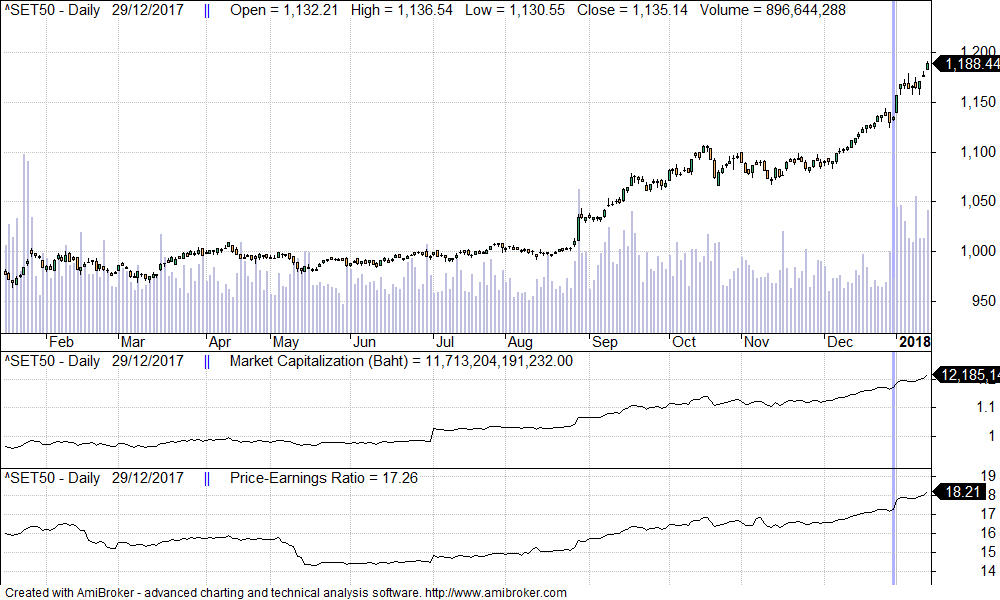Select the Feb label on the date axis
The height and width of the screenshot is (600, 1000).
pos(62,342)
